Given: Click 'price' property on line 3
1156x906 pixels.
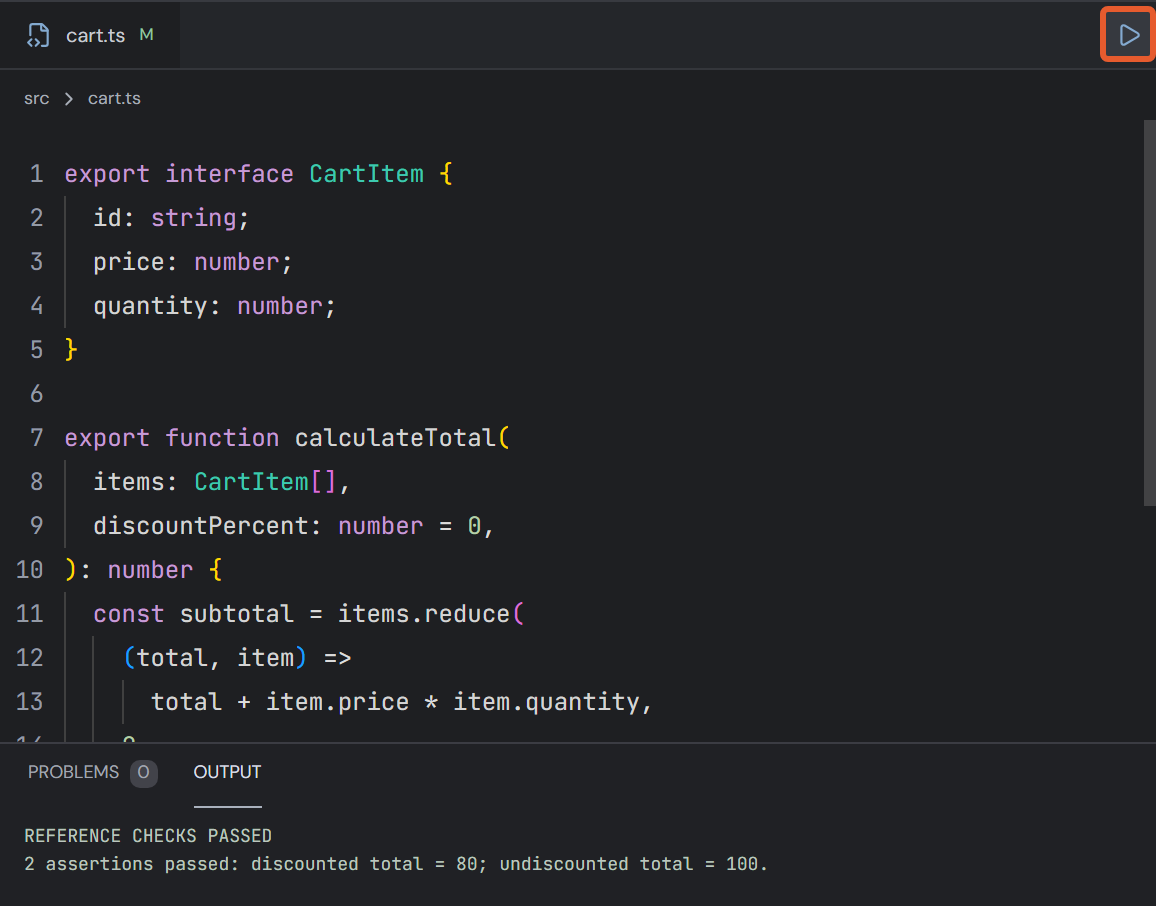Looking at the screenshot, I should [129, 262].
